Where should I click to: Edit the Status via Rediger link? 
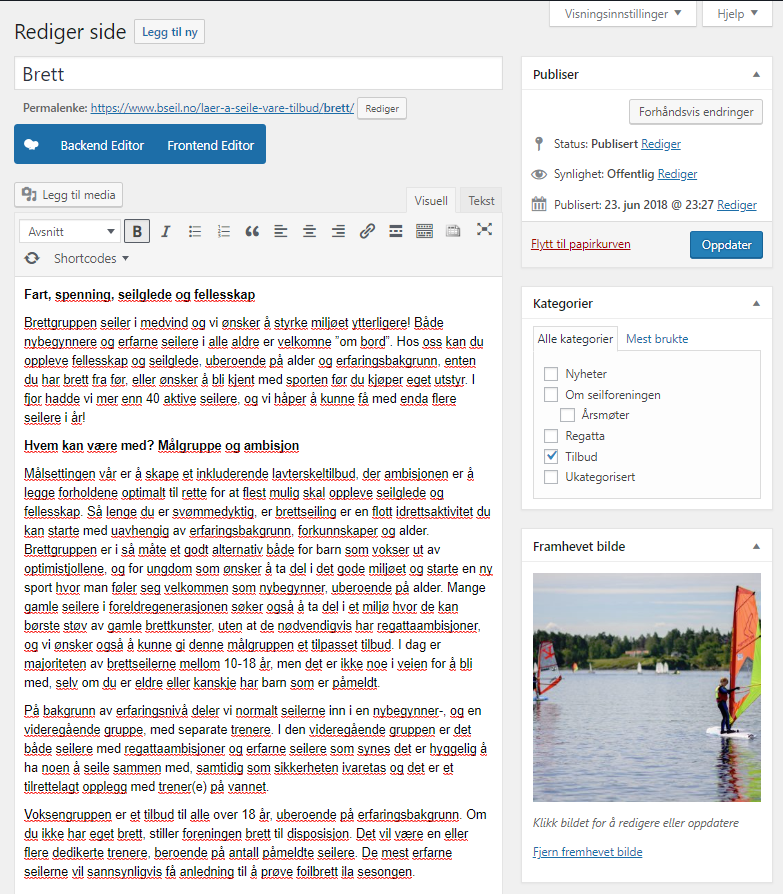(660, 144)
